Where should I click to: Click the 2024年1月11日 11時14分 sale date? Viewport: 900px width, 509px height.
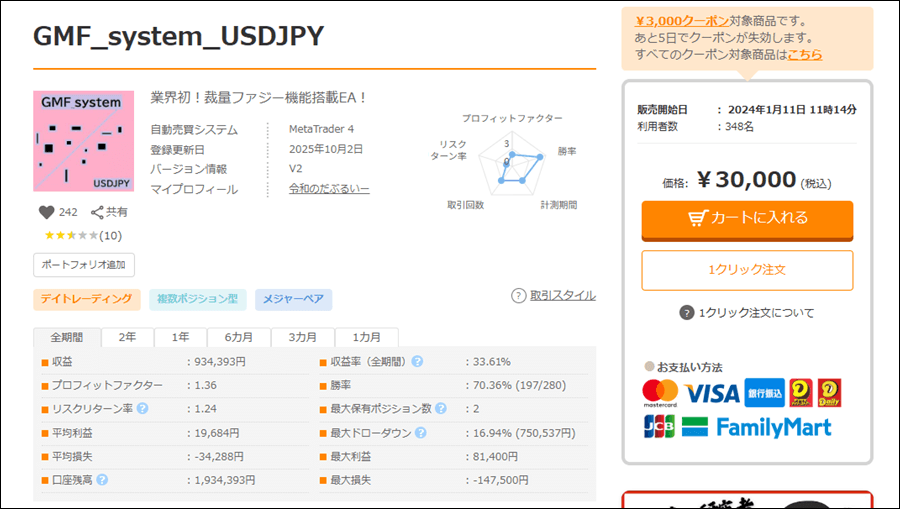(792, 110)
